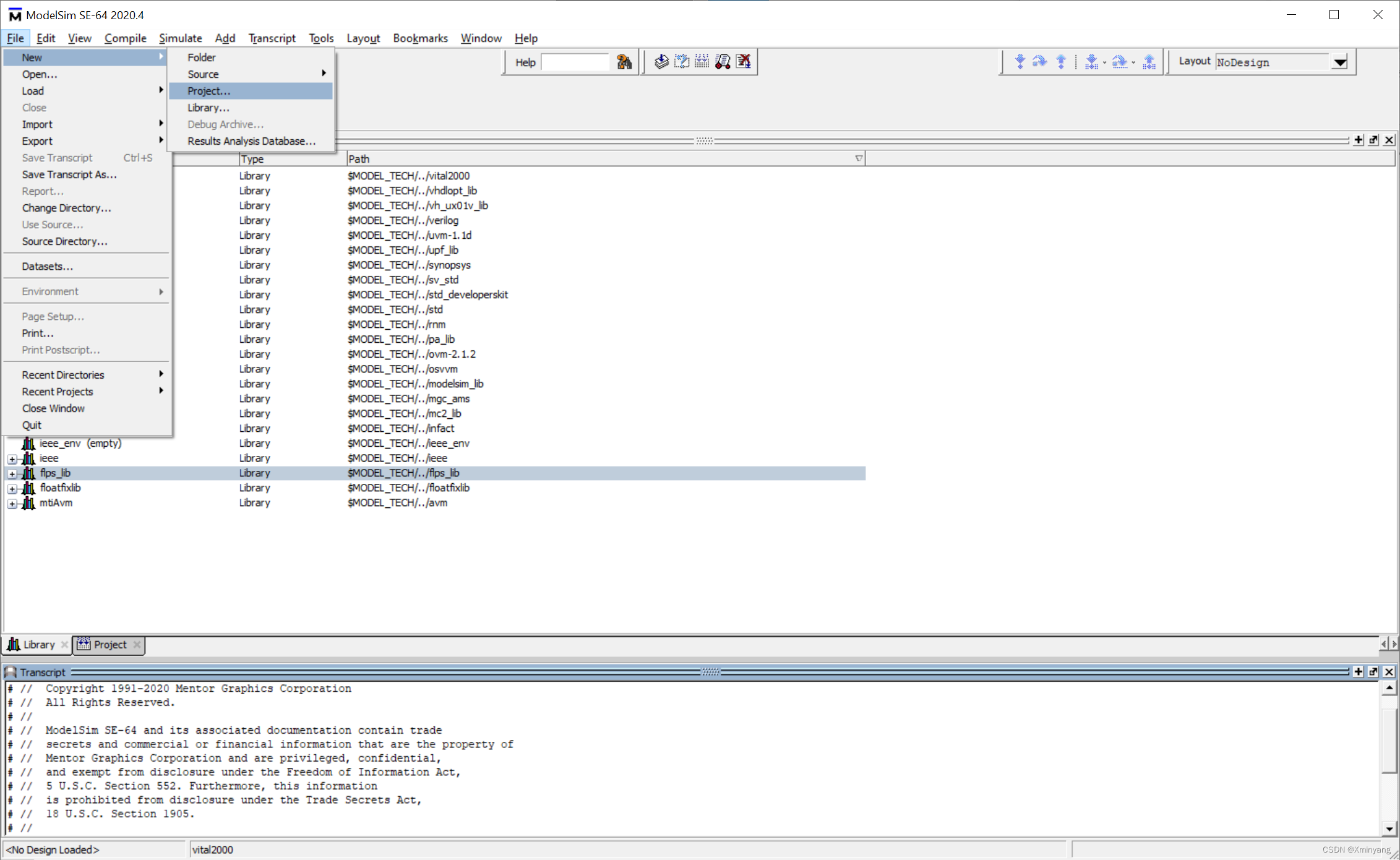Switch to the Project tab
This screenshot has width=1400, height=860.
[110, 645]
